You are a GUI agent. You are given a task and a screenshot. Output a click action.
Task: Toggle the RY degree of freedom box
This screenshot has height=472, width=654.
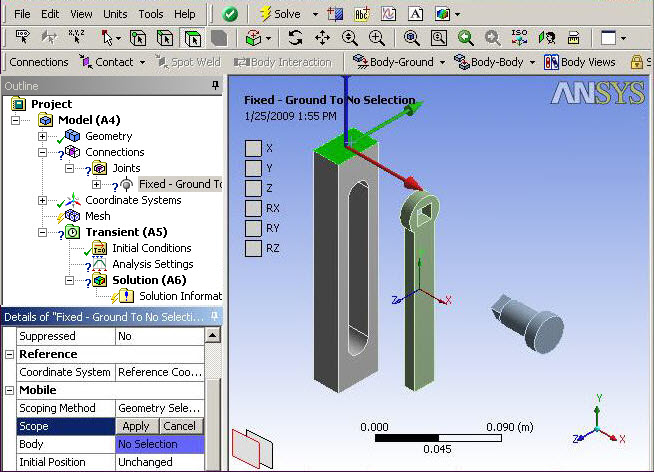coord(253,228)
